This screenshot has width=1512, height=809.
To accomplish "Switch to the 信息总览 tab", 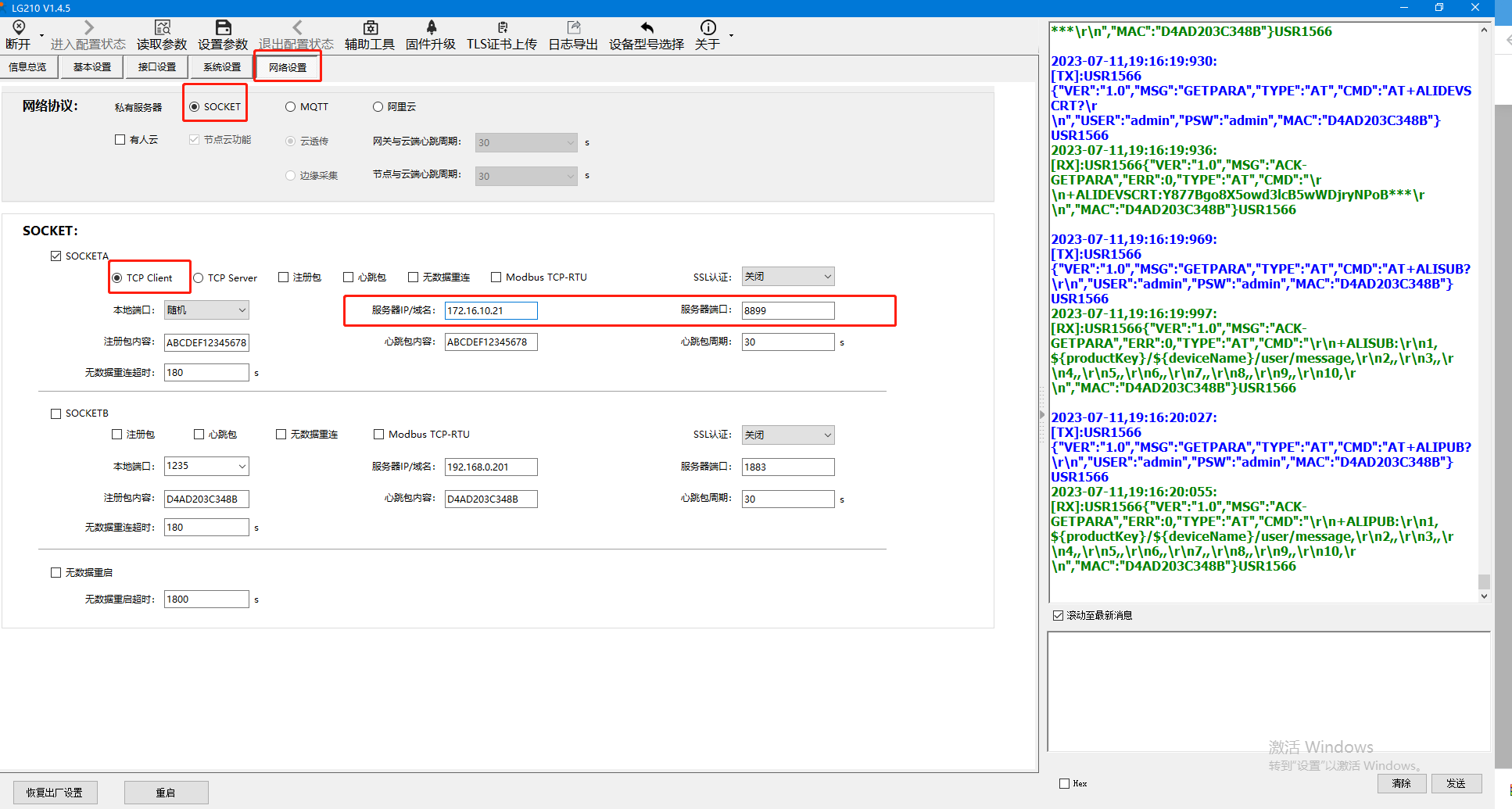I will (27, 67).
